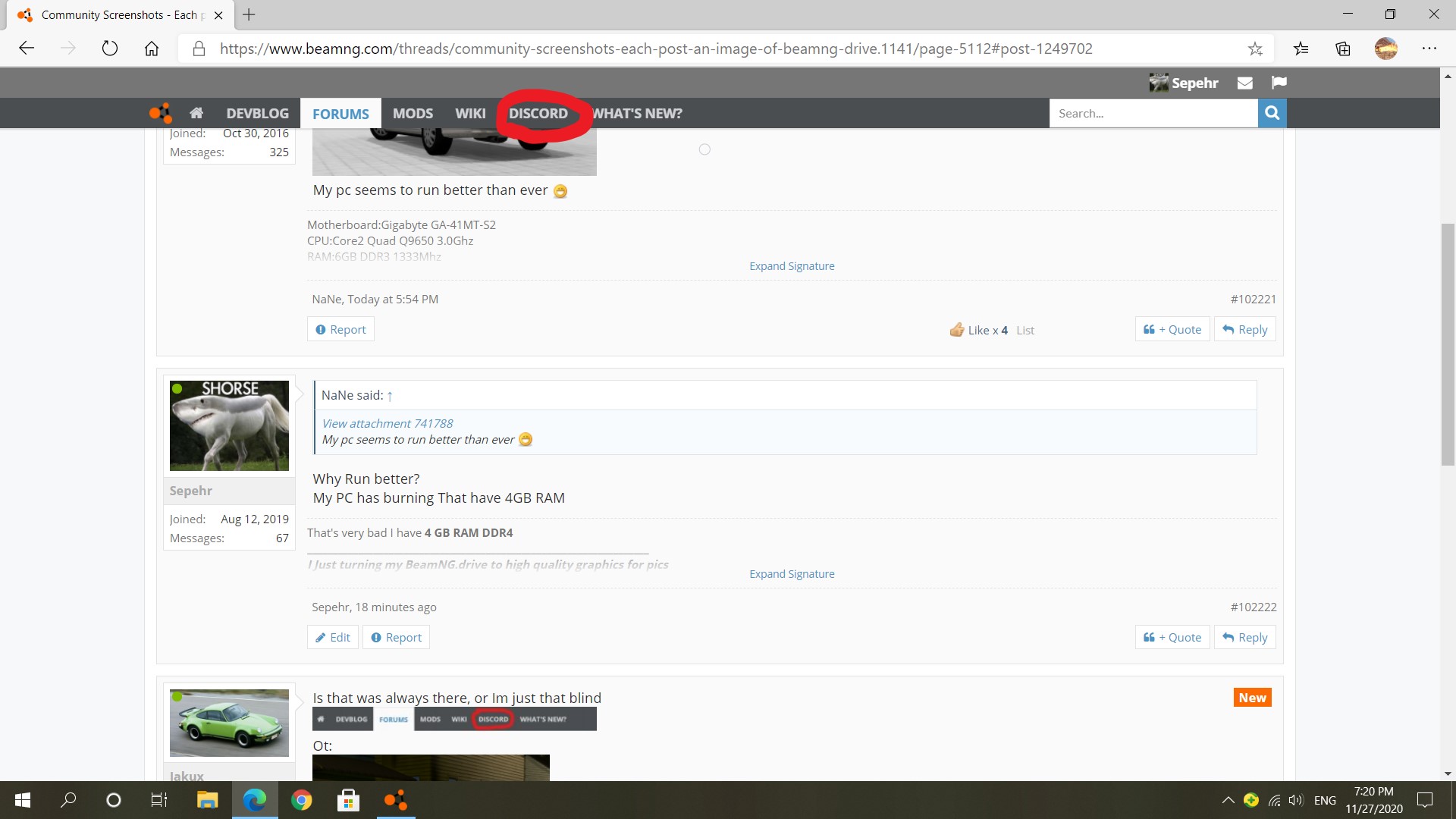
Task: Click the ENG language indicator
Action: tap(1325, 800)
